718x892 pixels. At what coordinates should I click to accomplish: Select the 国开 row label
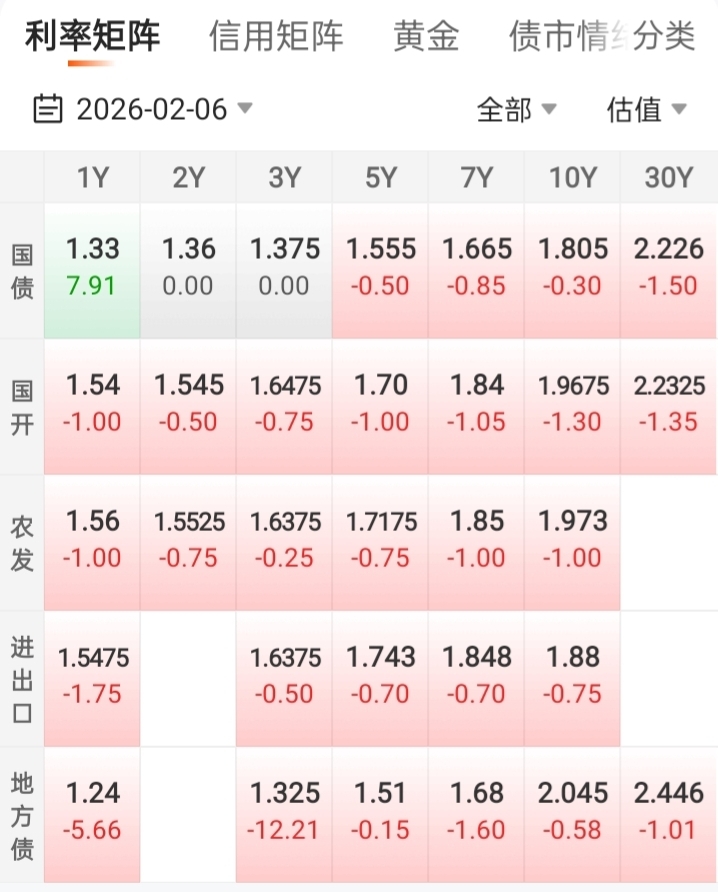pyautogui.click(x=22, y=404)
